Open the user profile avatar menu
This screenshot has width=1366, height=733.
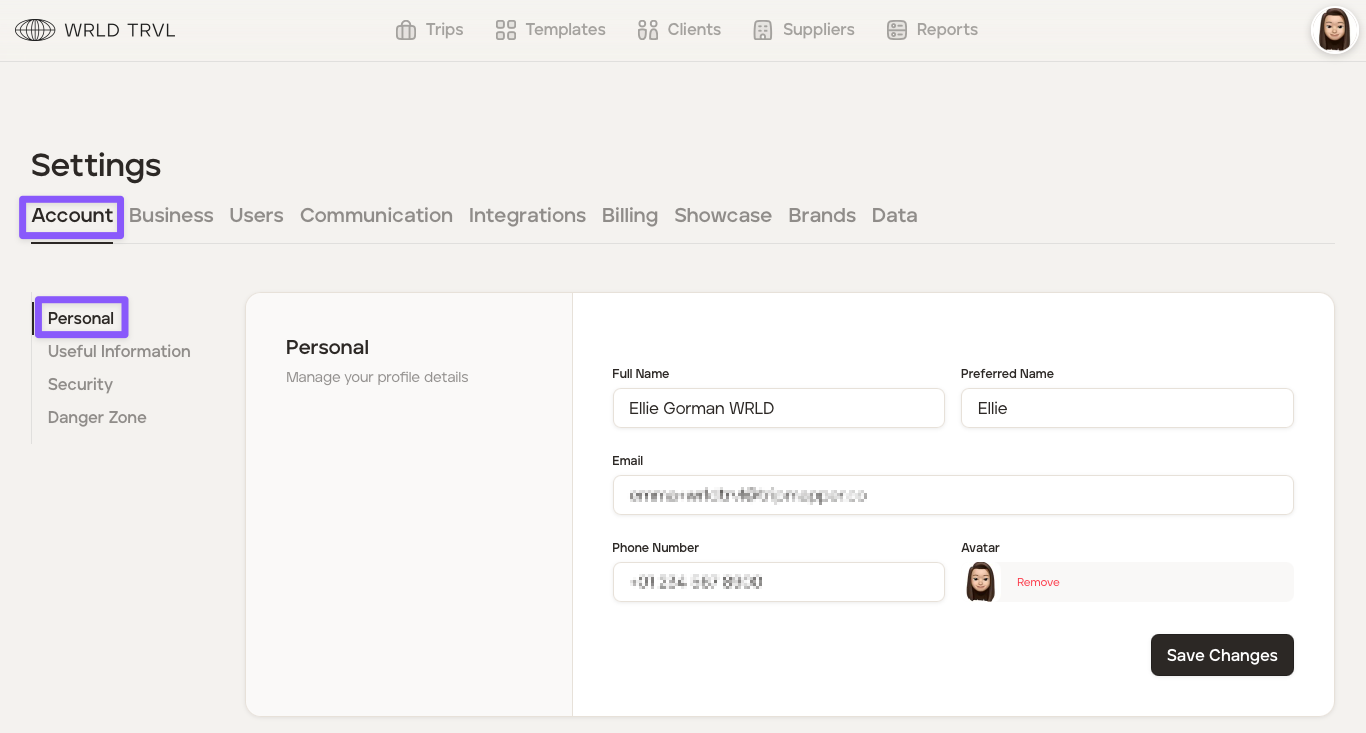pyautogui.click(x=1334, y=30)
